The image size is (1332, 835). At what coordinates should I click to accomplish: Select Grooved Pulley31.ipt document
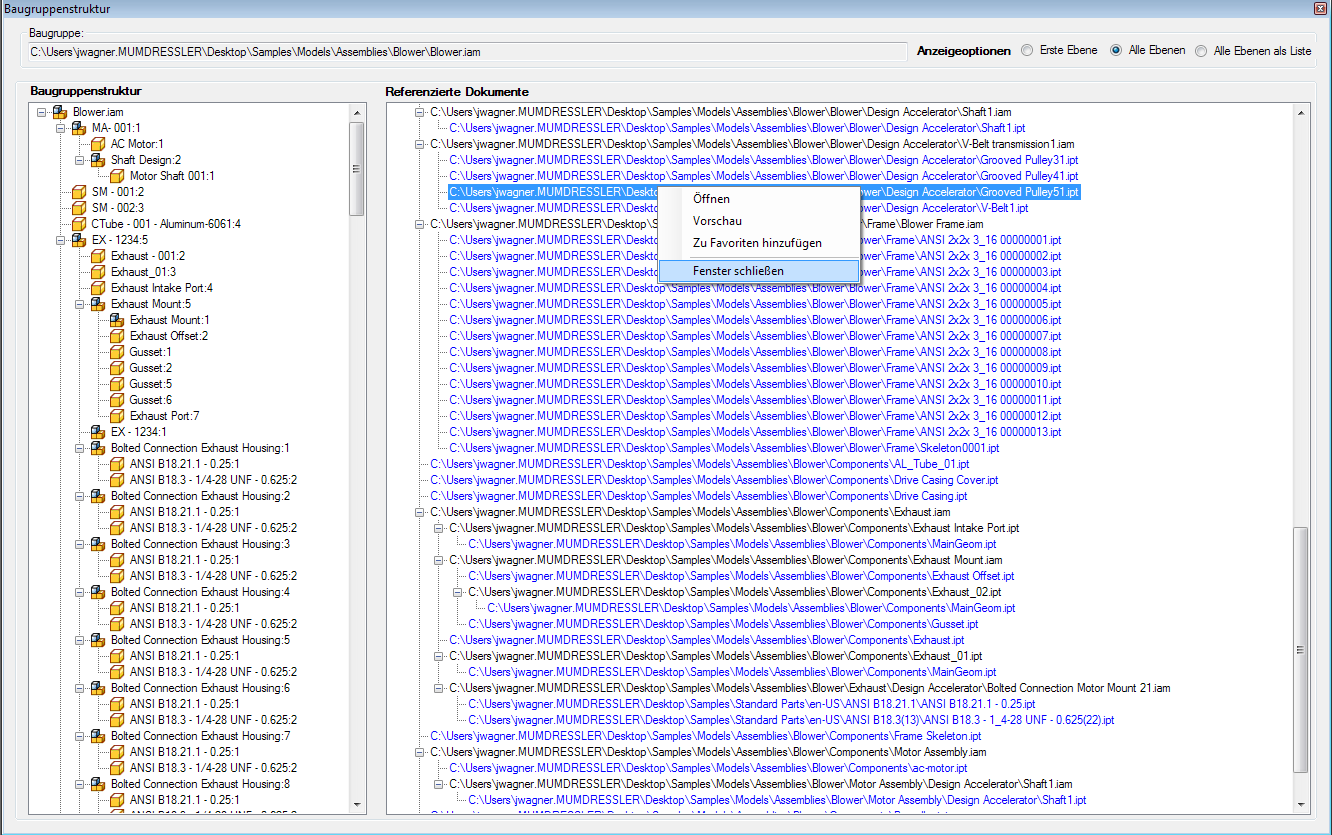[764, 160]
